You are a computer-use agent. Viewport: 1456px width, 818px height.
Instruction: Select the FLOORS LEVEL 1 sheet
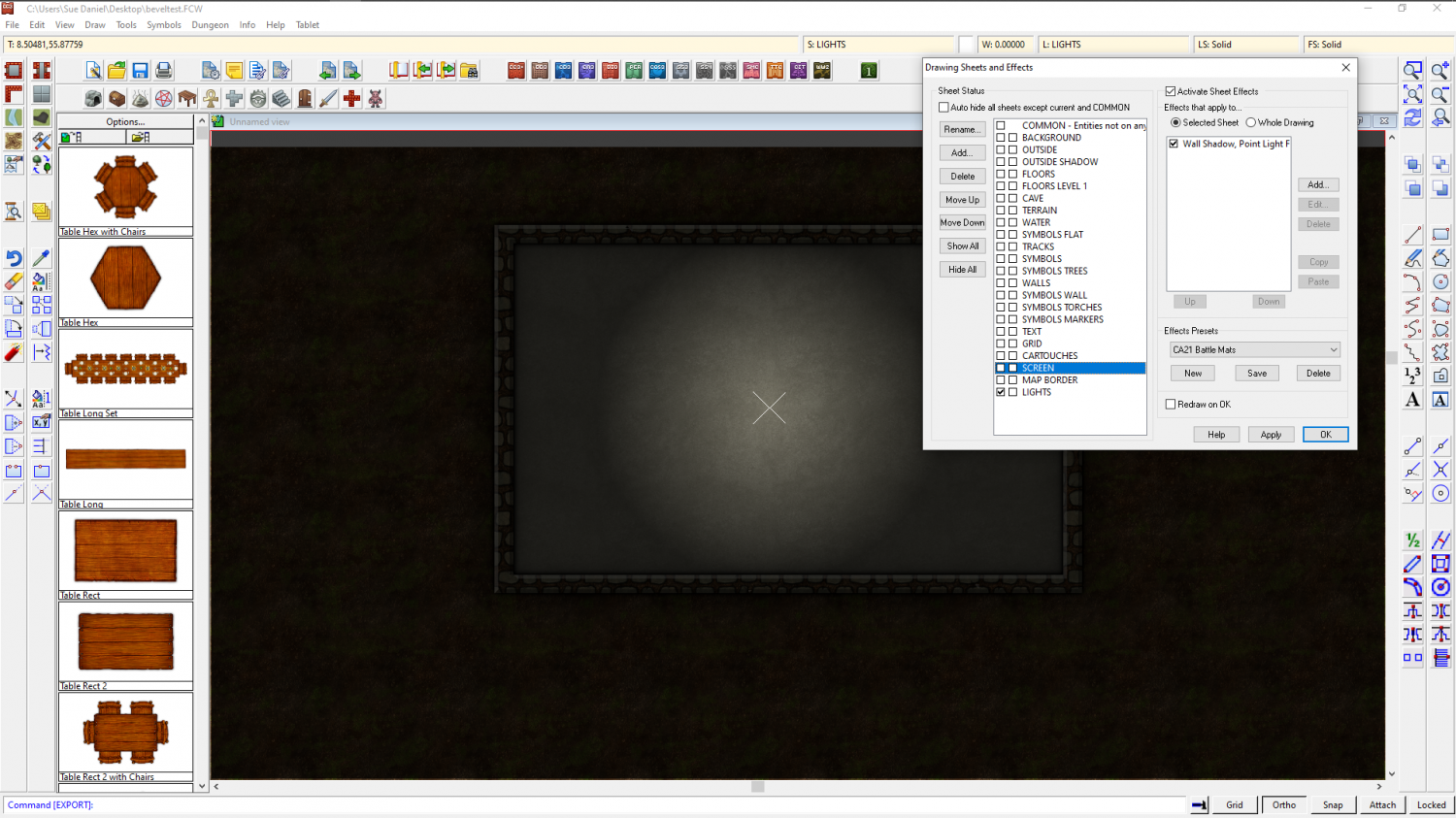(1054, 186)
